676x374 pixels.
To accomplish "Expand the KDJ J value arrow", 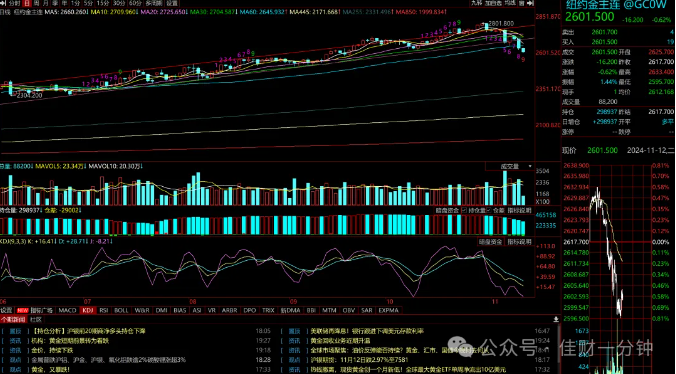I will tap(111, 242).
